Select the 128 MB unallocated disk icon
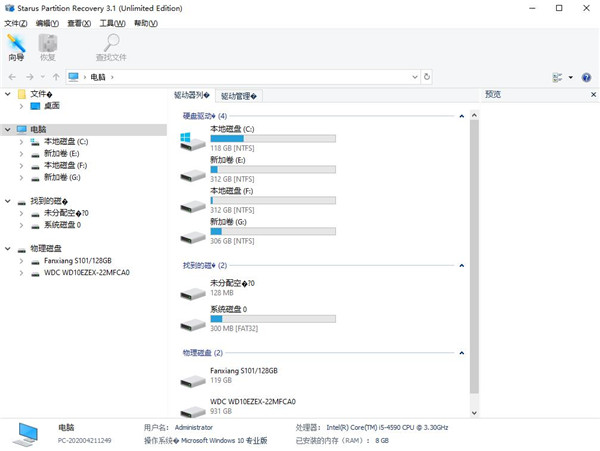Screen dimensions: 600x451 [x=192, y=294]
